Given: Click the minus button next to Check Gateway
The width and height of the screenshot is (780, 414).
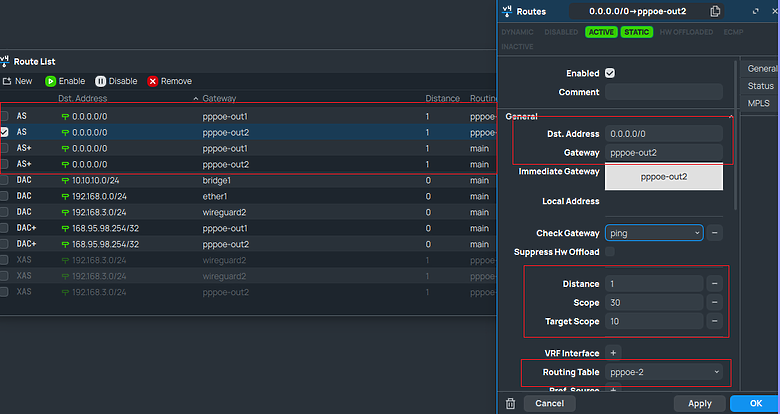Looking at the screenshot, I should [x=714, y=233].
